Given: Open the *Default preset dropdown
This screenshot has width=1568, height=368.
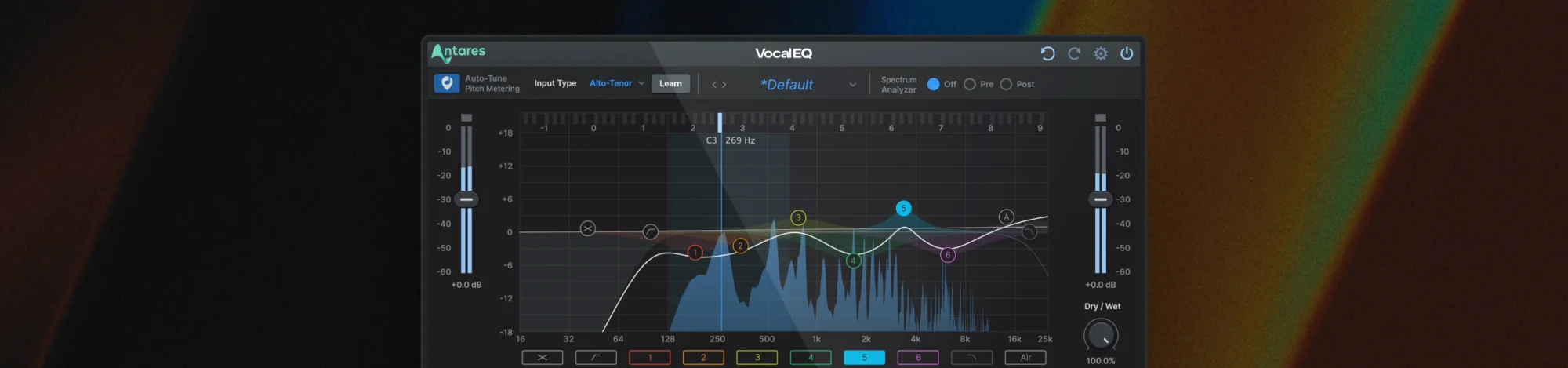Looking at the screenshot, I should (x=808, y=85).
